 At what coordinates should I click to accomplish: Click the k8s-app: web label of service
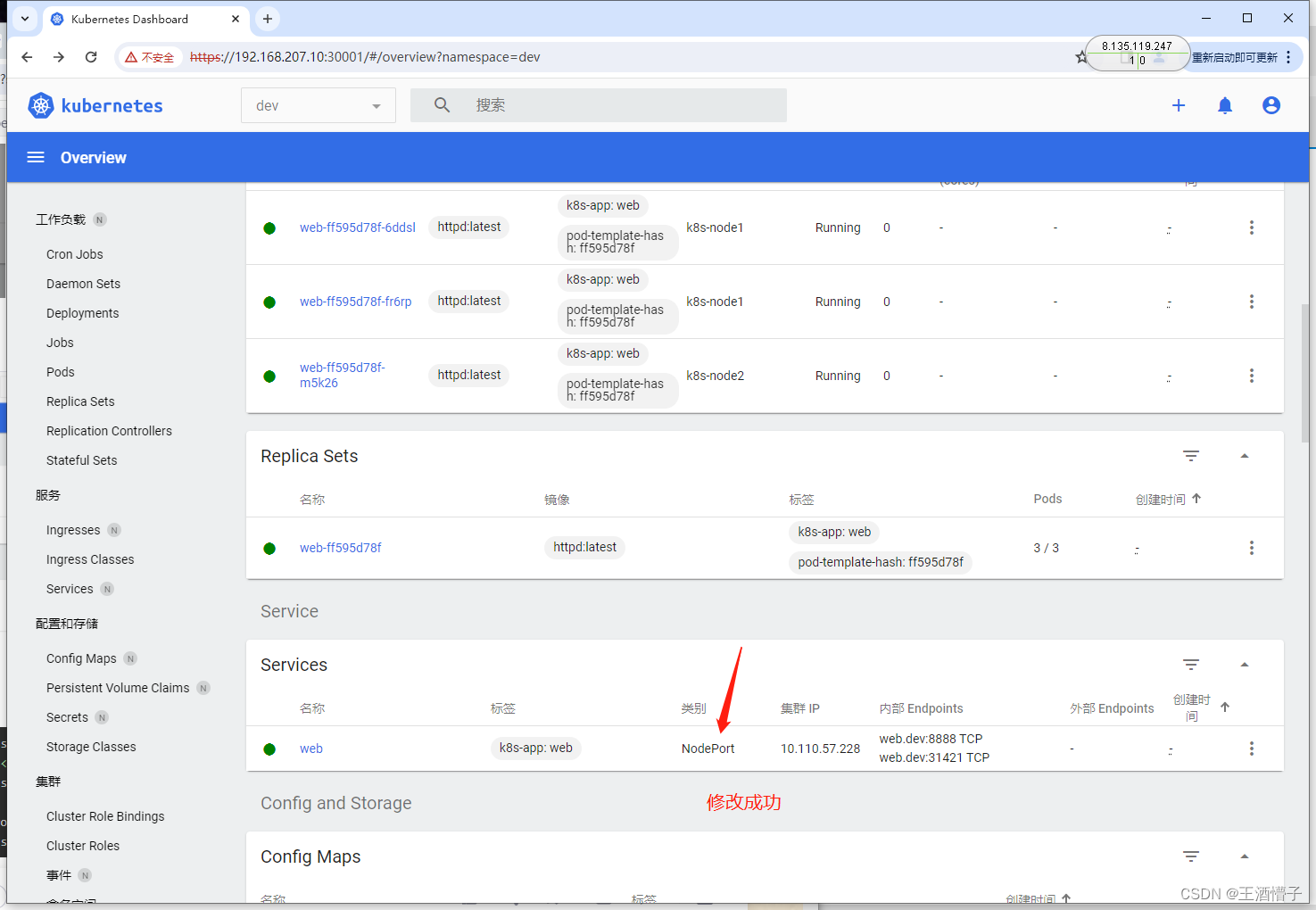click(536, 748)
